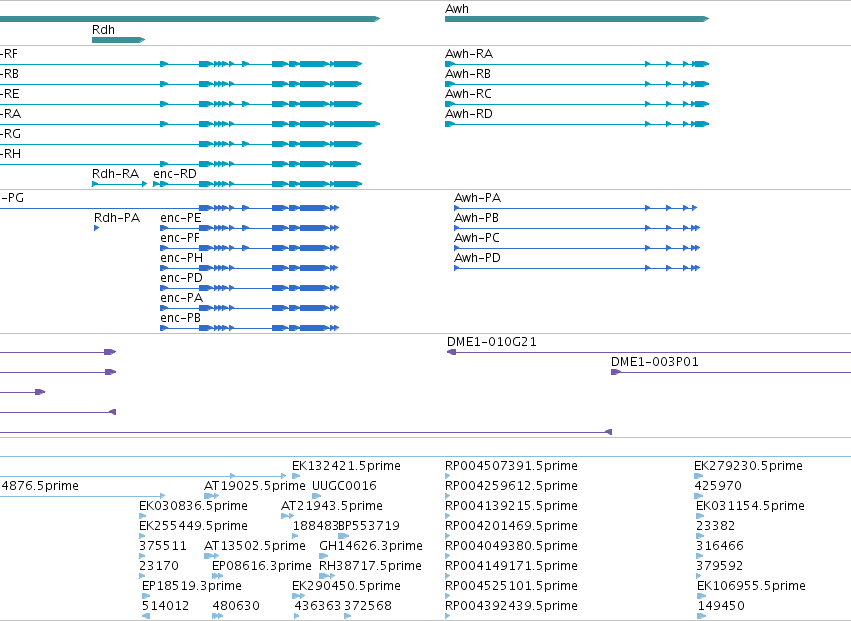Viewport: 851px width, 621px height.
Task: Click the enc-PB protein label
Action: pyautogui.click(x=181, y=318)
